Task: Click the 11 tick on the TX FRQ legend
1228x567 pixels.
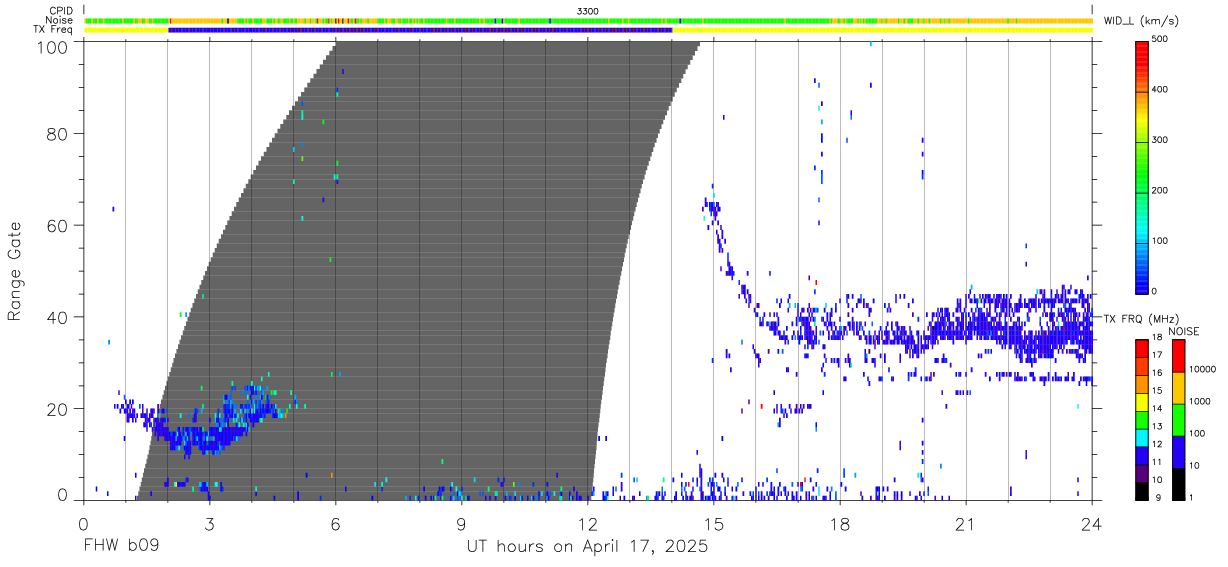Action: tap(1158, 462)
